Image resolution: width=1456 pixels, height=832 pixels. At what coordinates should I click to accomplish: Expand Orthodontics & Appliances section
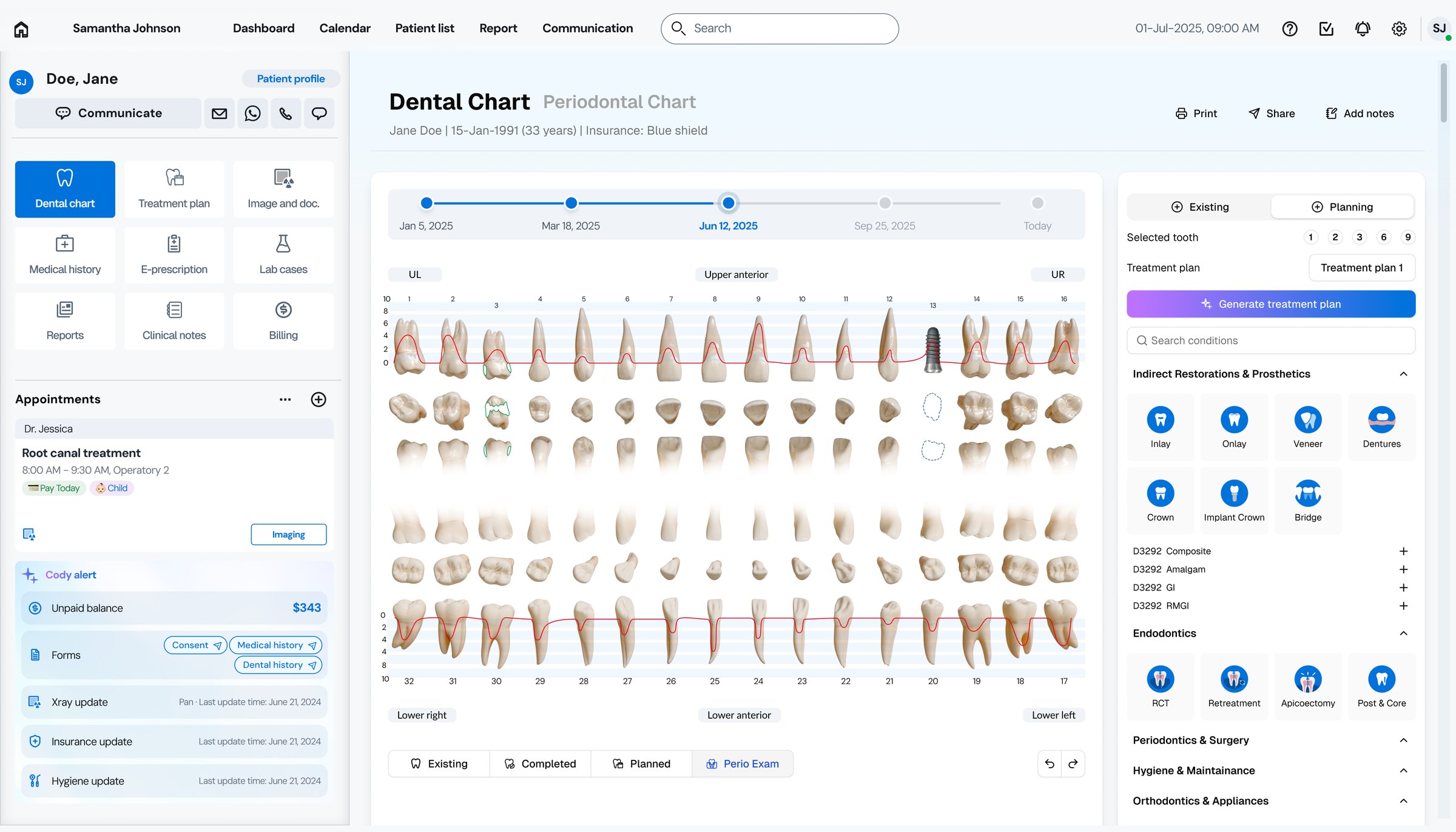(1403, 801)
